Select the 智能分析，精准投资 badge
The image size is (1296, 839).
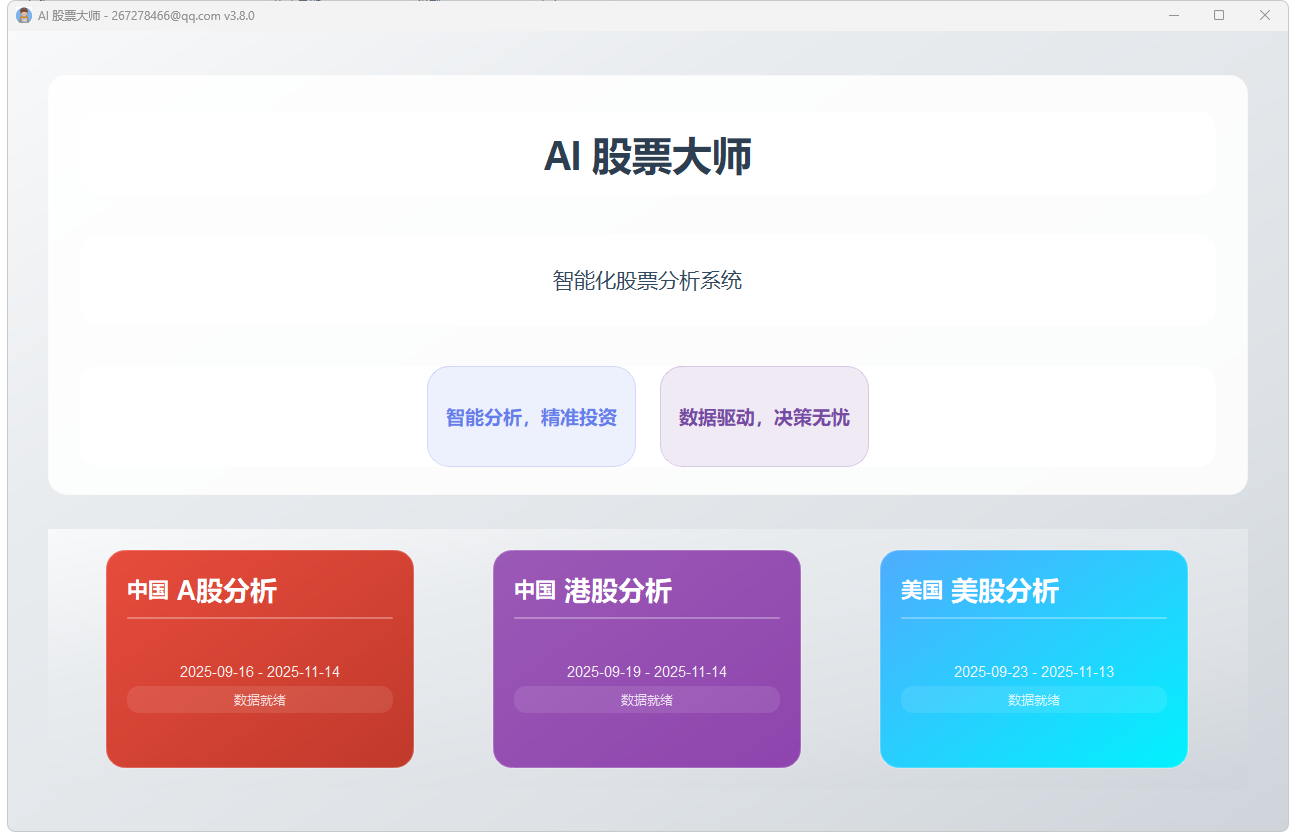coord(531,416)
